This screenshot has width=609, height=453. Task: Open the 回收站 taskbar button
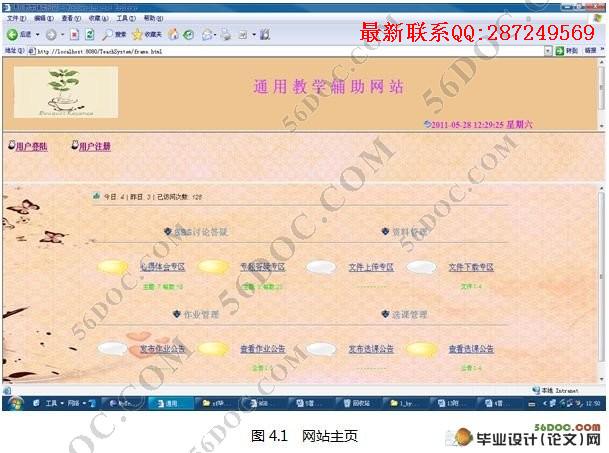357,404
